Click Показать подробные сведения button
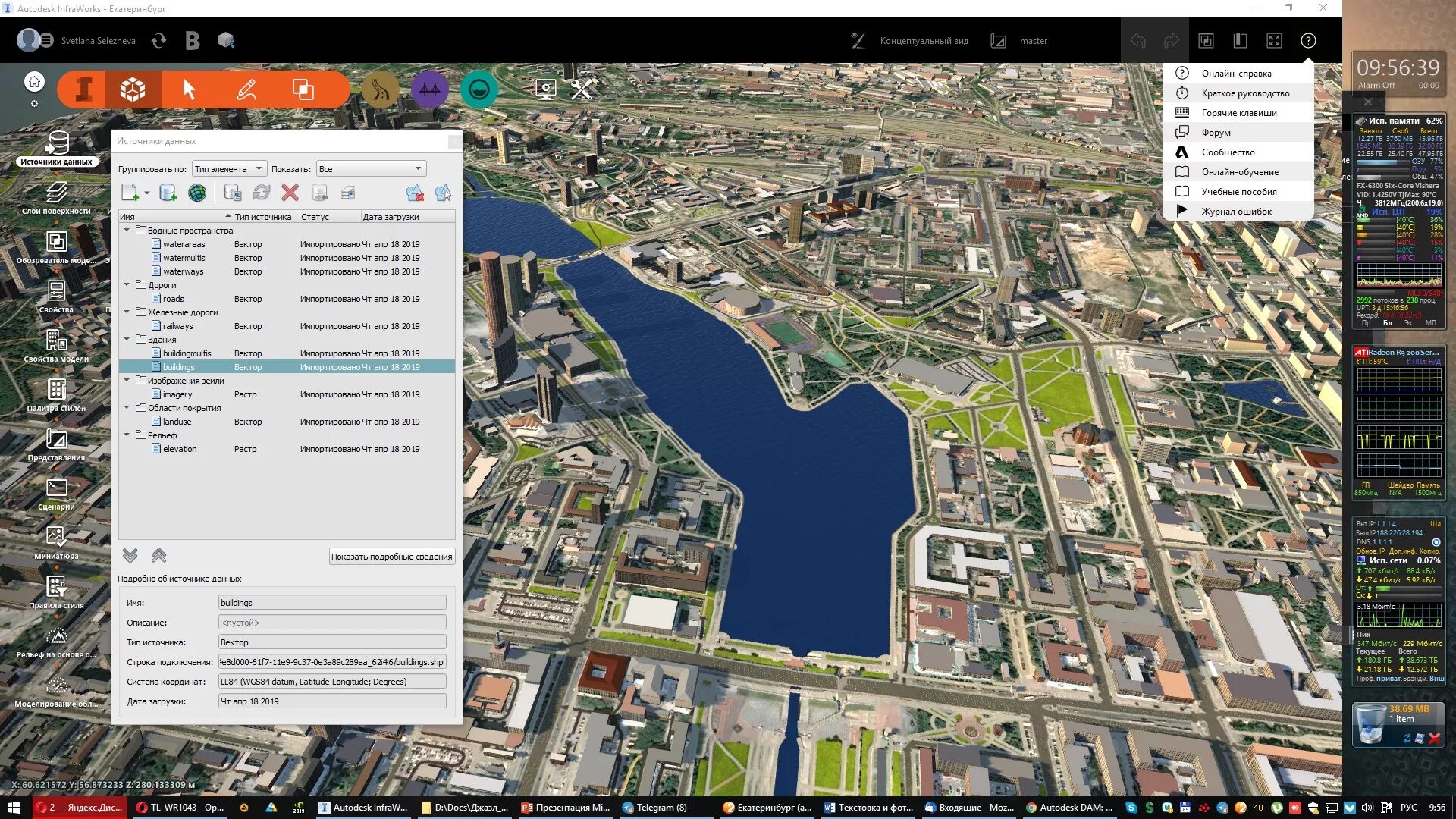1456x819 pixels. 391,557
